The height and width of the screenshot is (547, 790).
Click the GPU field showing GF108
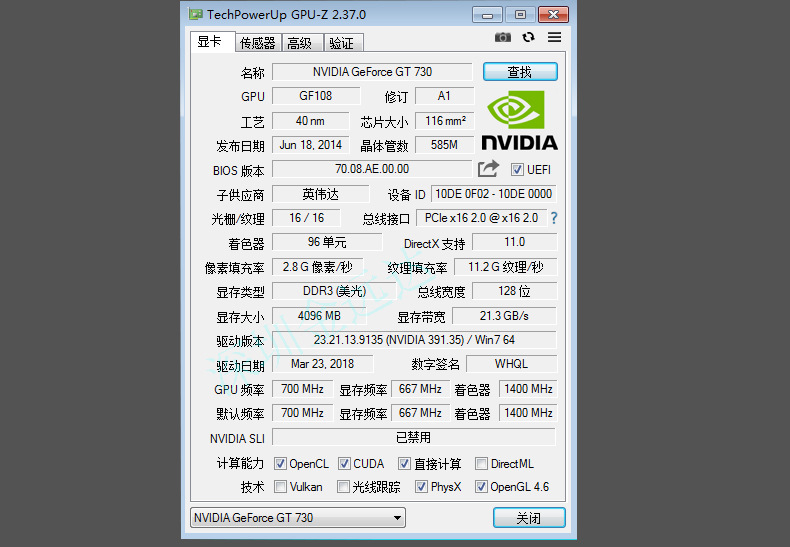[316, 96]
